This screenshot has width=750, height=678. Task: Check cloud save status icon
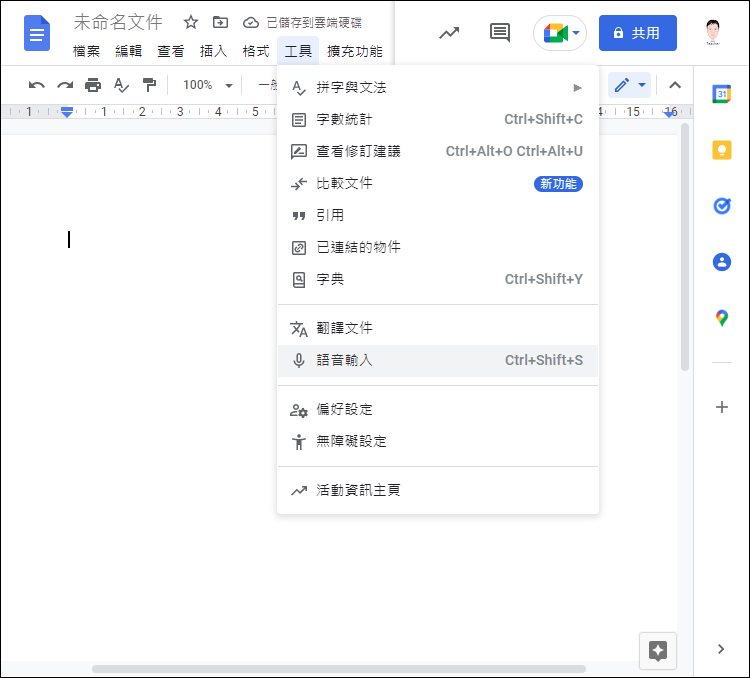pos(251,22)
